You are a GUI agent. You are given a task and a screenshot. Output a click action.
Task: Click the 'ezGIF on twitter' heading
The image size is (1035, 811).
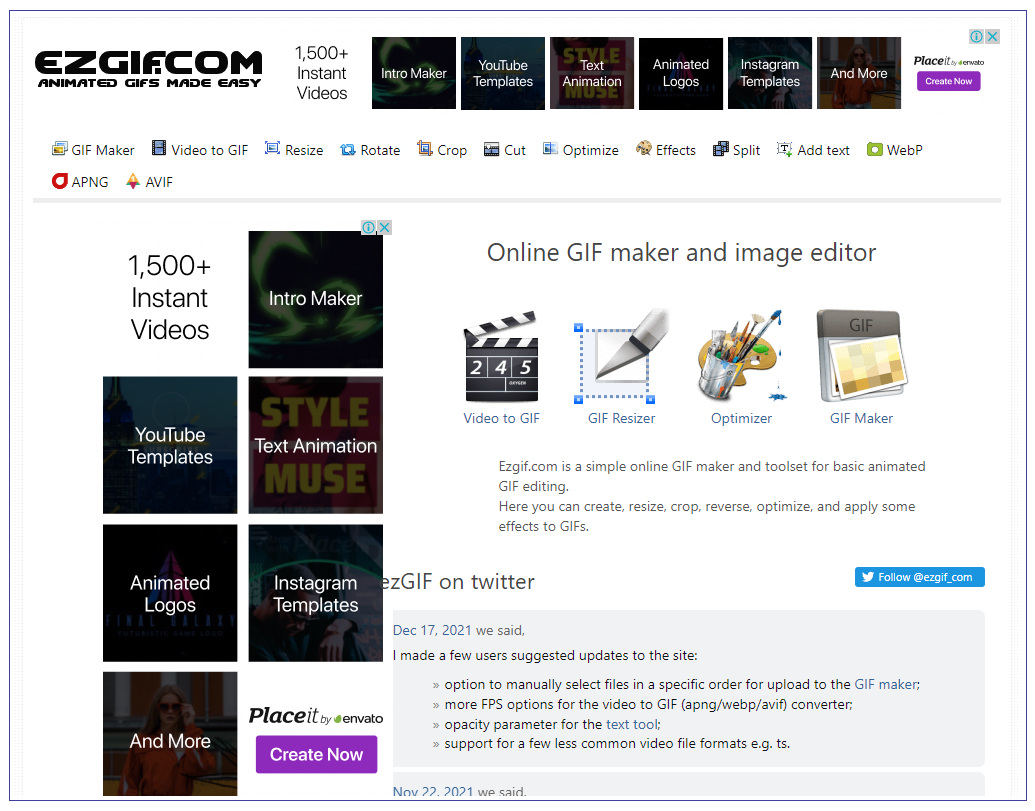(459, 581)
